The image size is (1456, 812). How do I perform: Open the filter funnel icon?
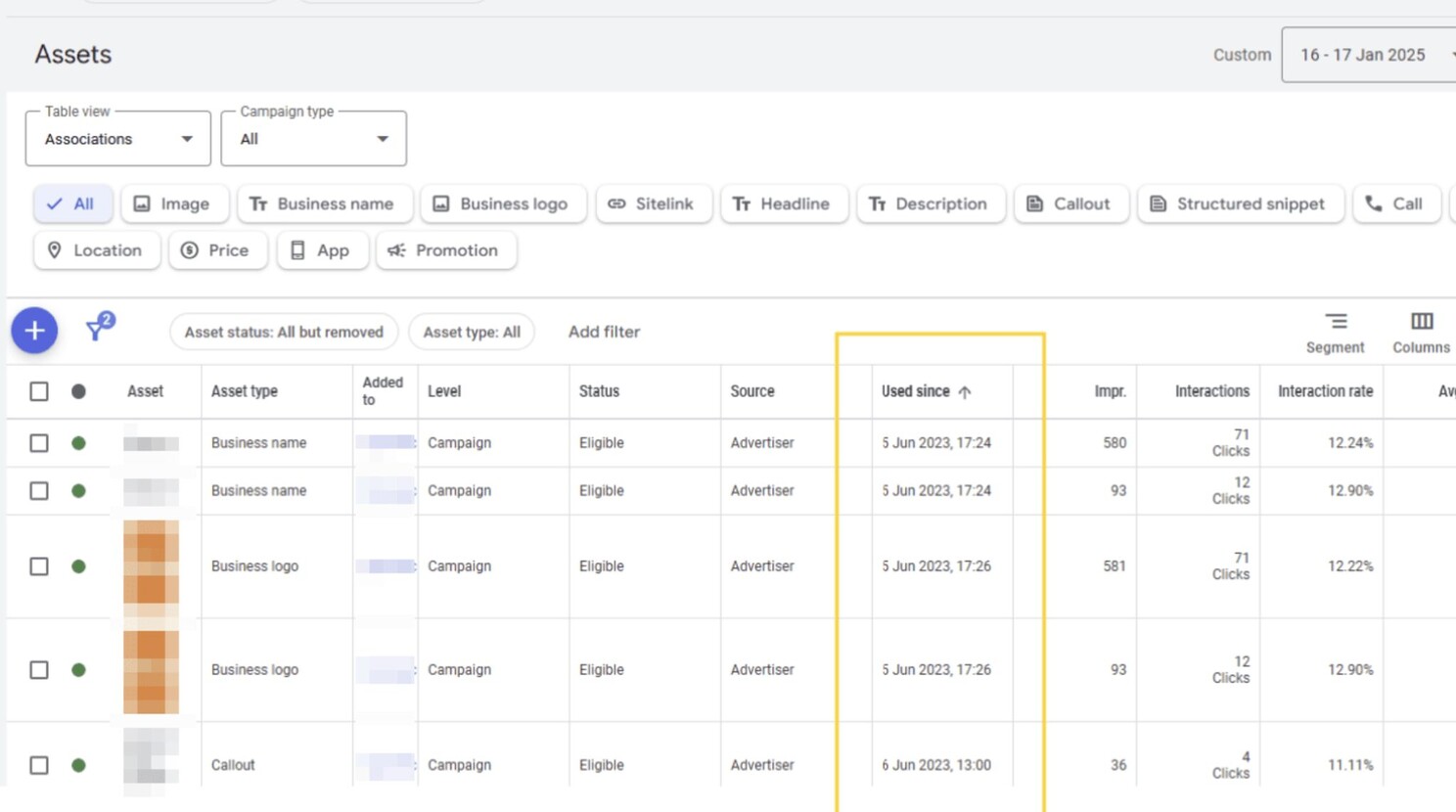(x=97, y=329)
